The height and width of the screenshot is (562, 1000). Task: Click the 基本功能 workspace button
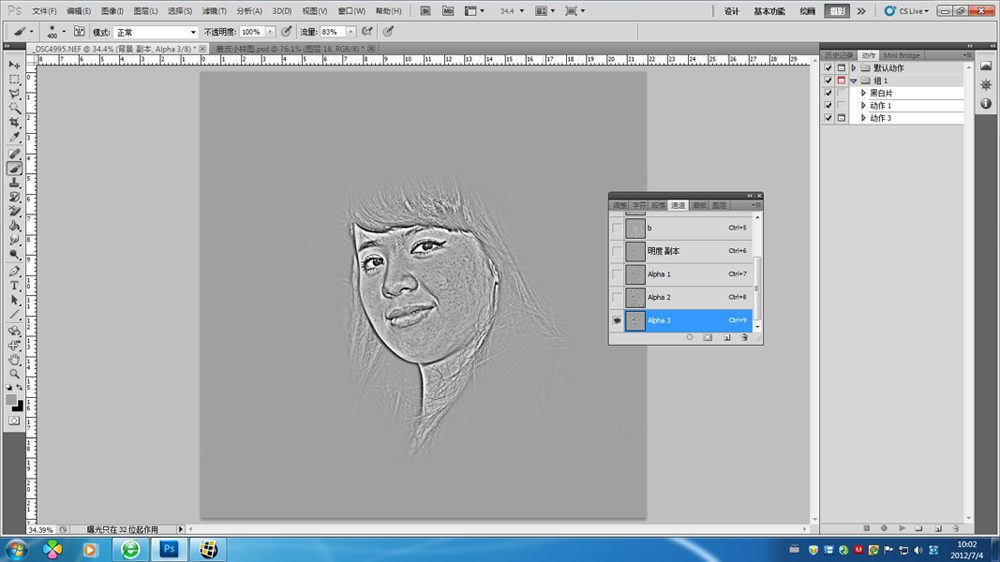coord(769,11)
